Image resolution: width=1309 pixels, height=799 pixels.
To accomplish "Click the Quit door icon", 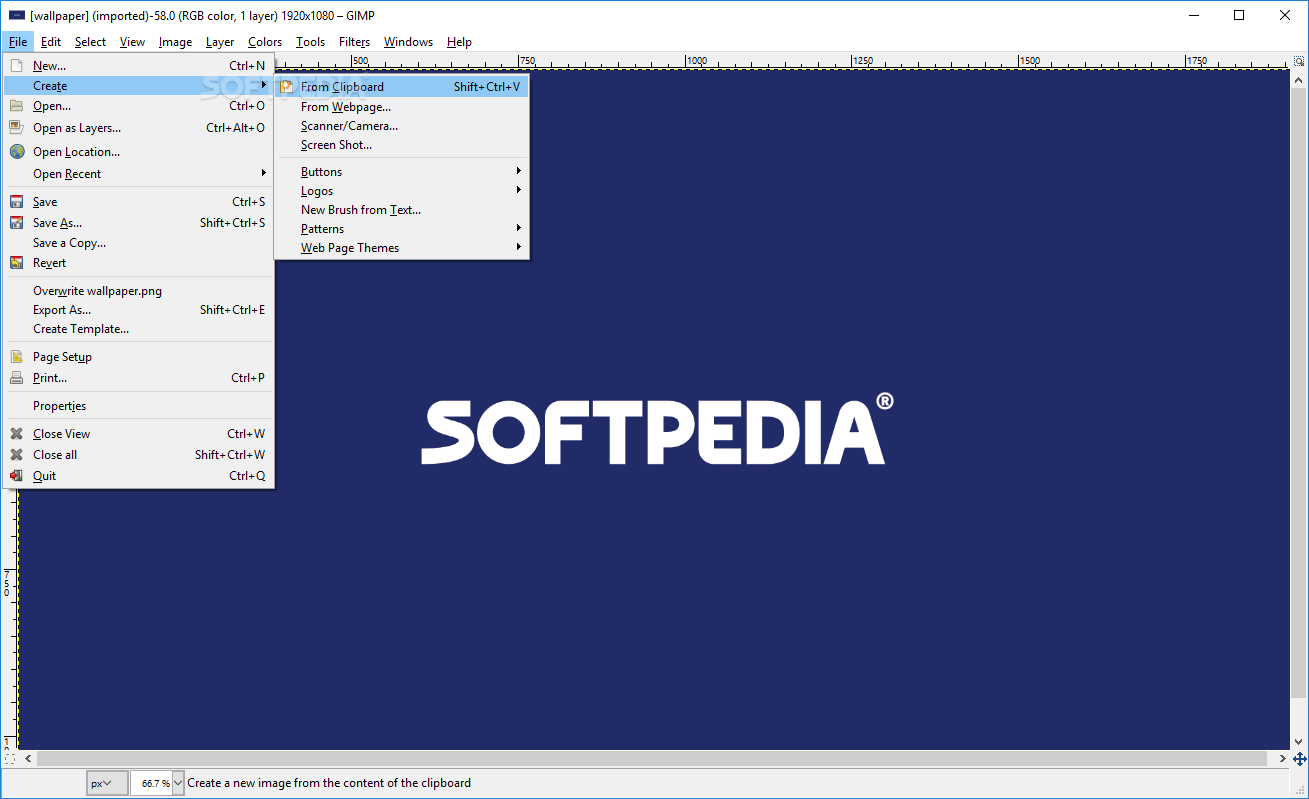I will [15, 475].
